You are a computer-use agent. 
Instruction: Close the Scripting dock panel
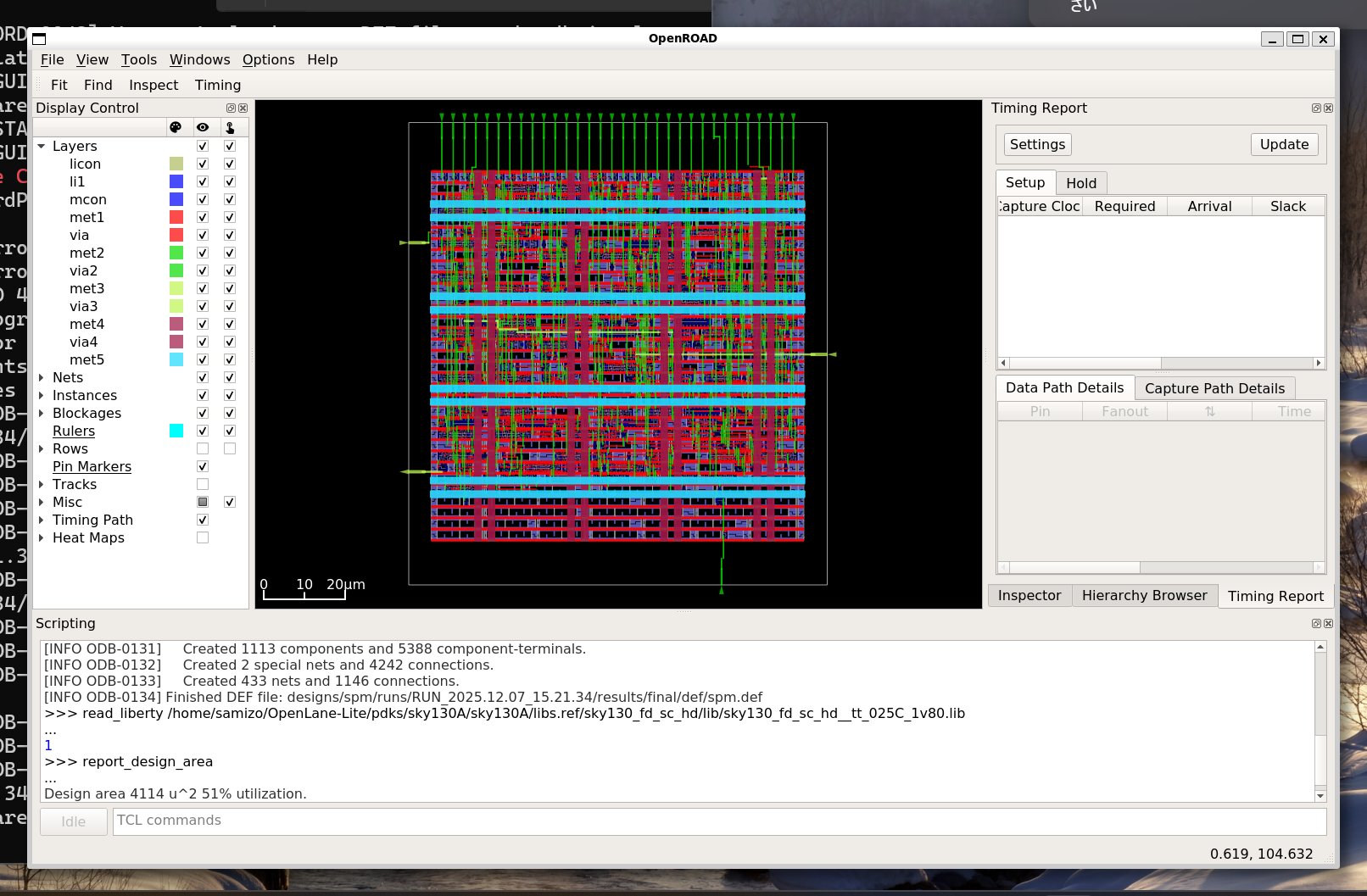(x=1328, y=624)
